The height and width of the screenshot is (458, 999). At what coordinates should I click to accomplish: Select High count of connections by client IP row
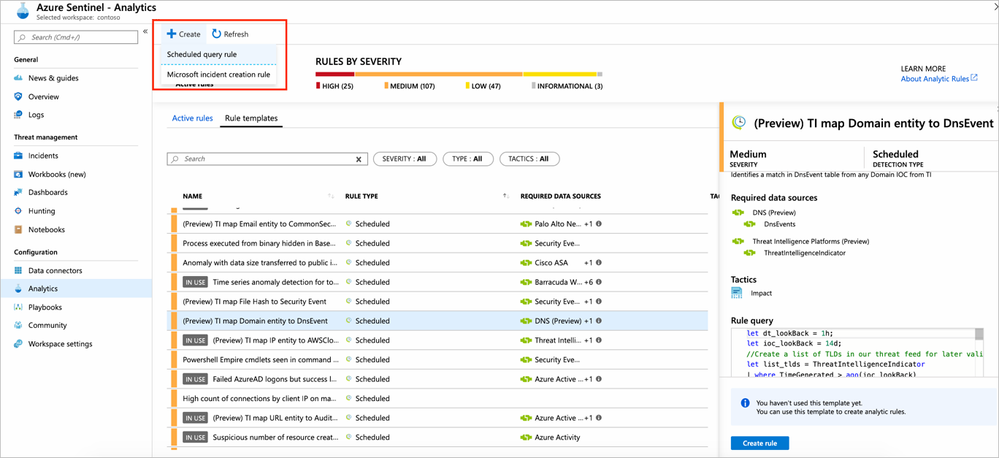click(437, 399)
